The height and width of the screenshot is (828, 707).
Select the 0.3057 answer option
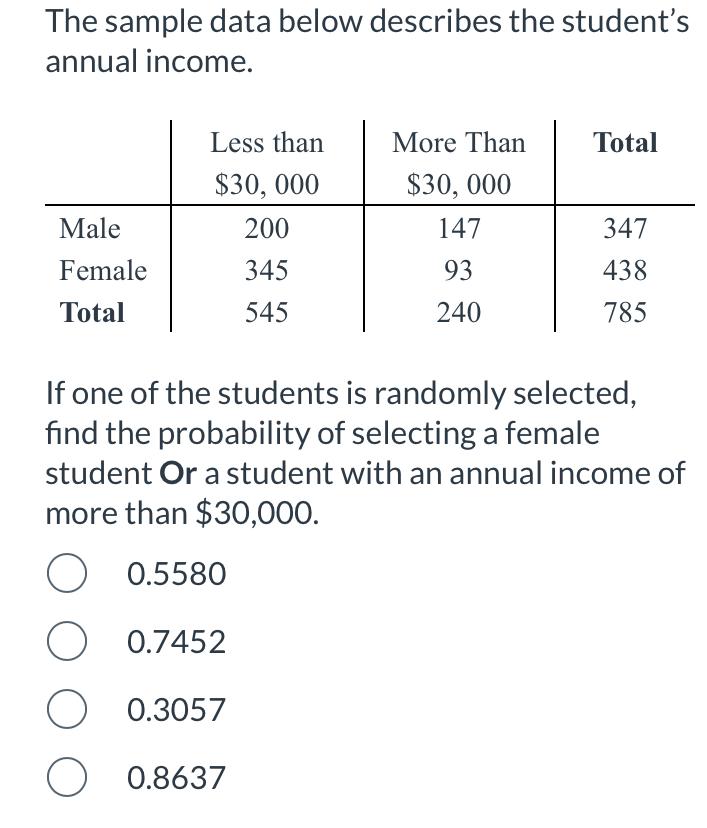point(175,710)
